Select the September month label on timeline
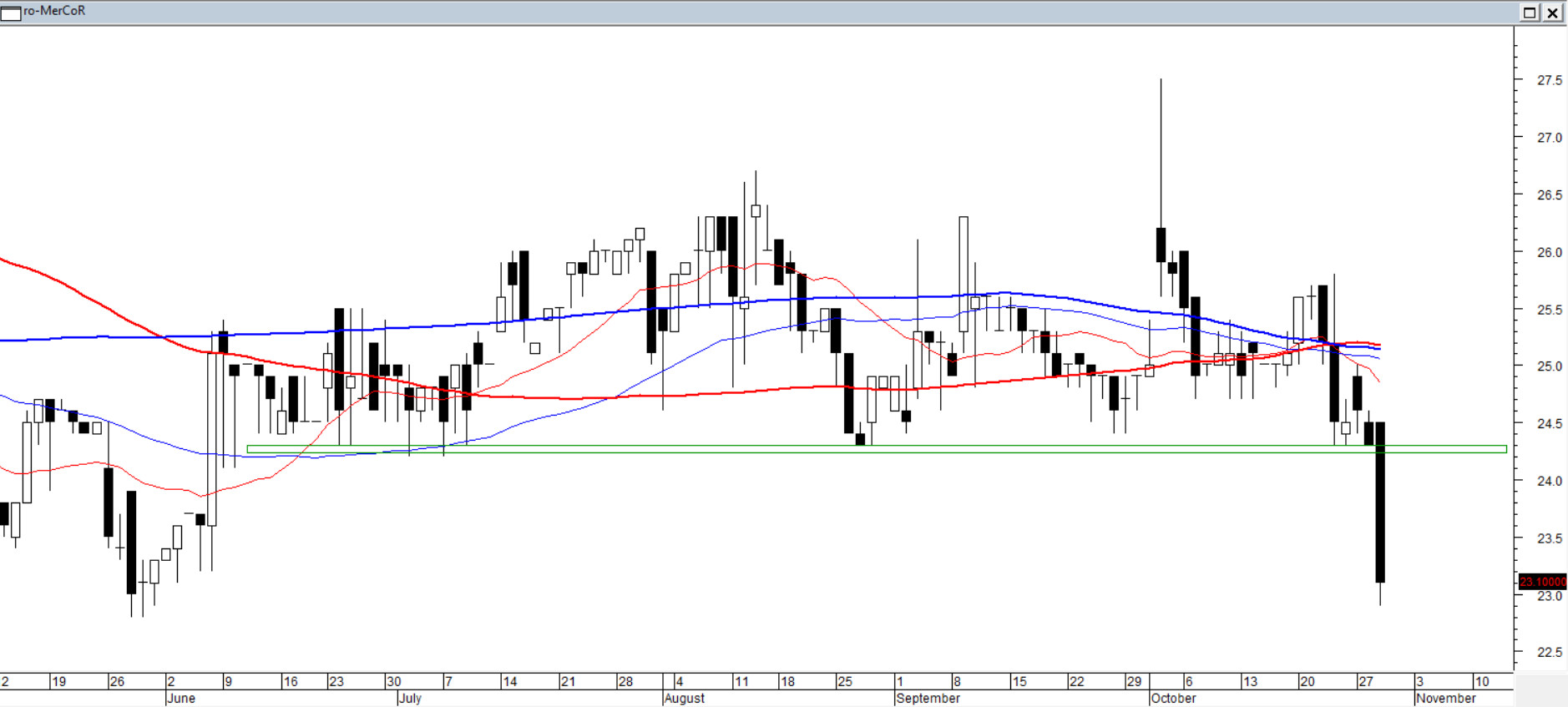 click(x=928, y=698)
